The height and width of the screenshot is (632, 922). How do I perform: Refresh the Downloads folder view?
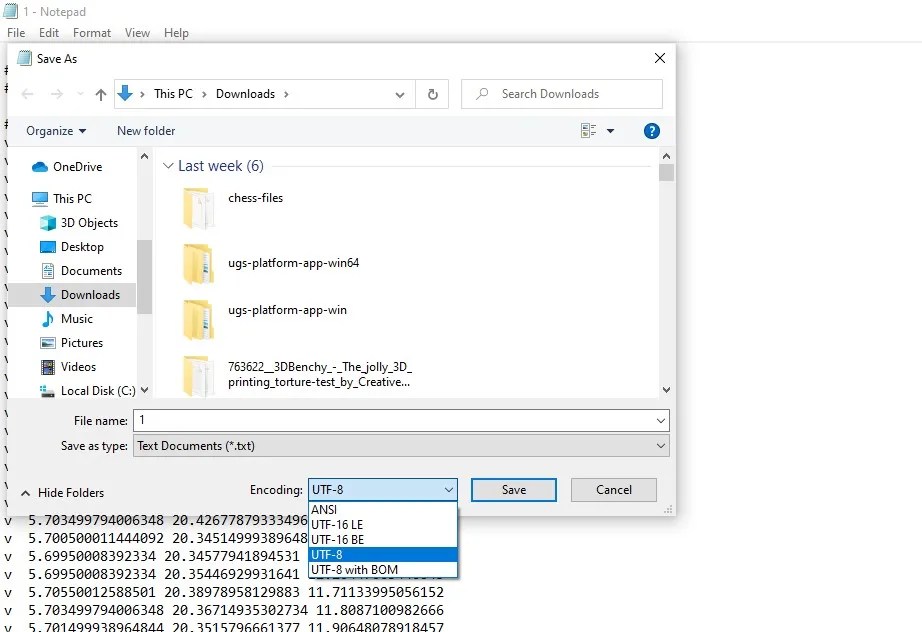point(432,94)
